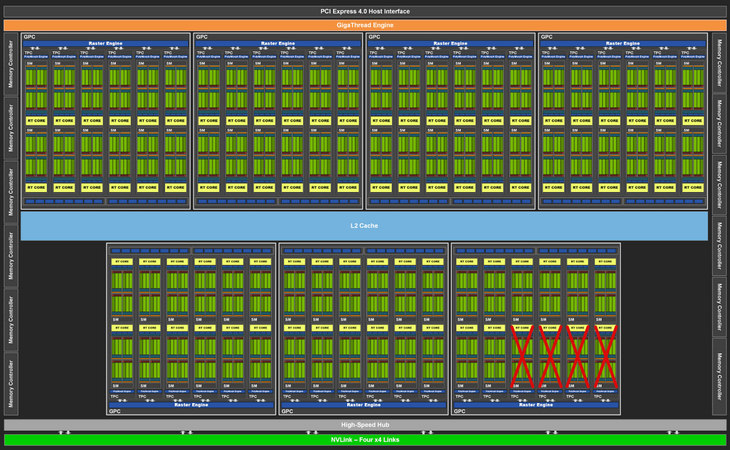This screenshot has width=730, height=450.
Task: Click the leftmost red X mark
Action: pyautogui.click(x=521, y=356)
